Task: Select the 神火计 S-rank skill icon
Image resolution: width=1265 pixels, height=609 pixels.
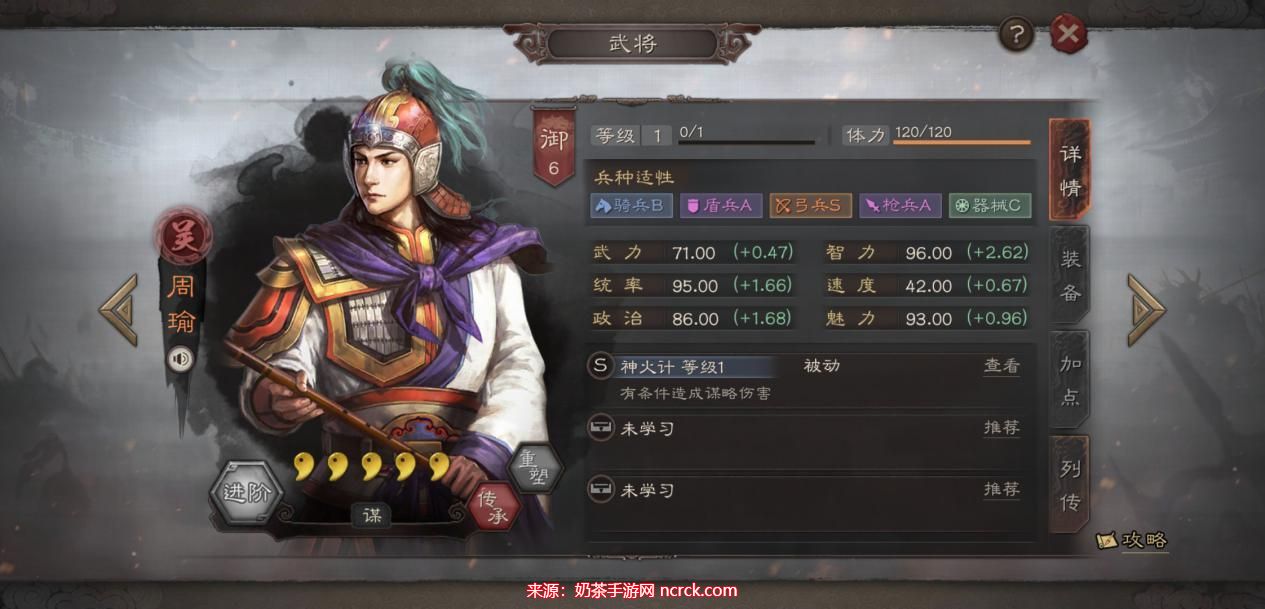Action: tap(600, 366)
